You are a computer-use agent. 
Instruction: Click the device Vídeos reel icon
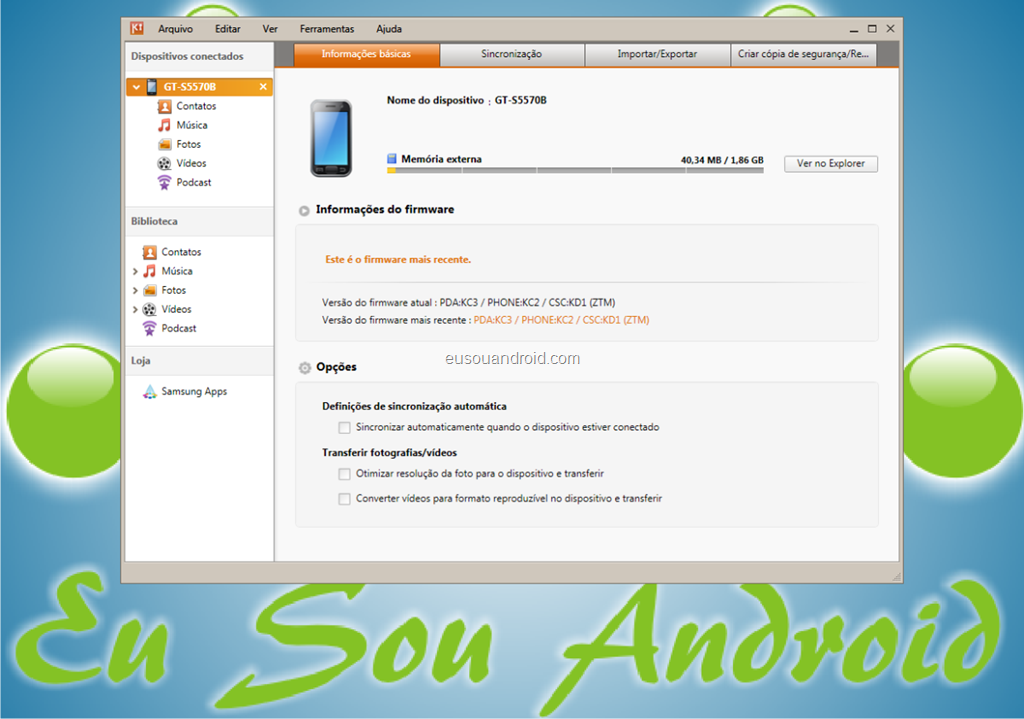(x=165, y=163)
